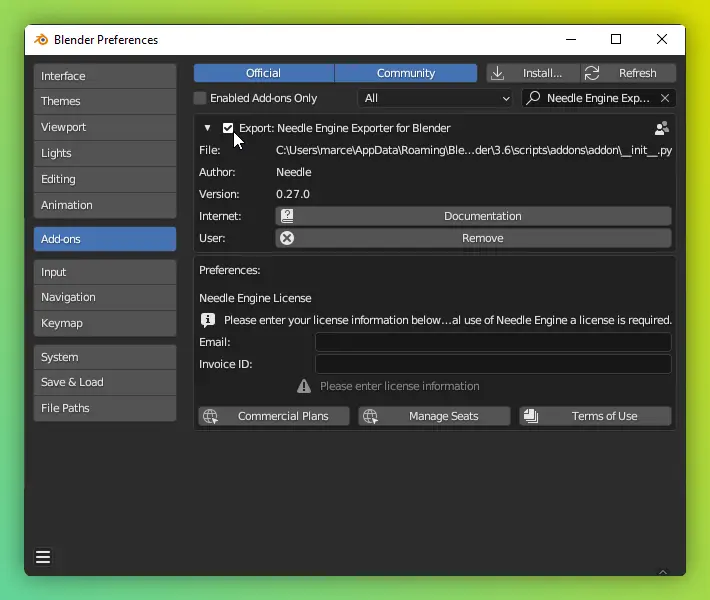Image resolution: width=710 pixels, height=600 pixels.
Task: Clear the add-on search with X icon
Action: click(x=664, y=98)
